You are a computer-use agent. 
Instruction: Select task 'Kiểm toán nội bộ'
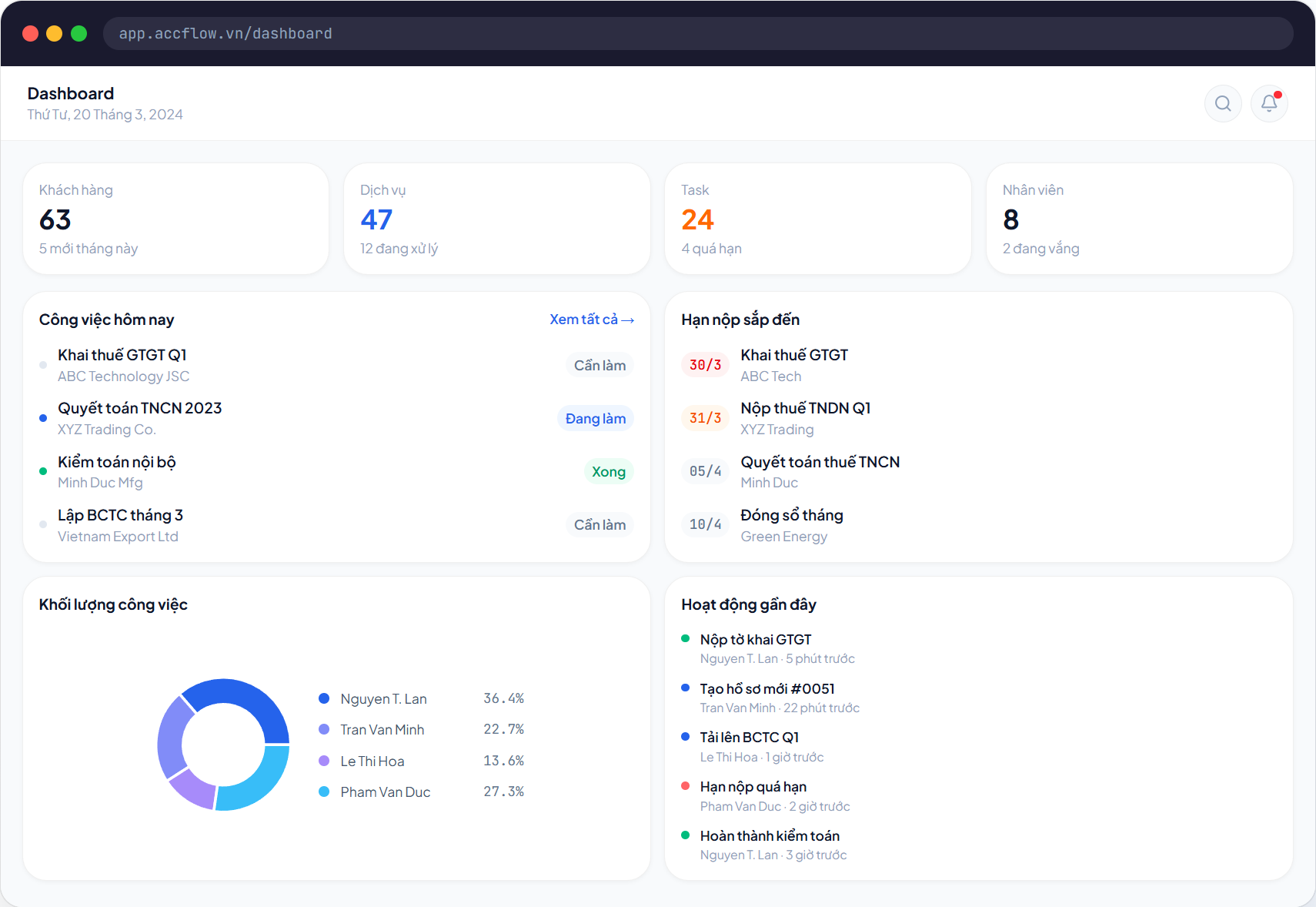click(336, 471)
